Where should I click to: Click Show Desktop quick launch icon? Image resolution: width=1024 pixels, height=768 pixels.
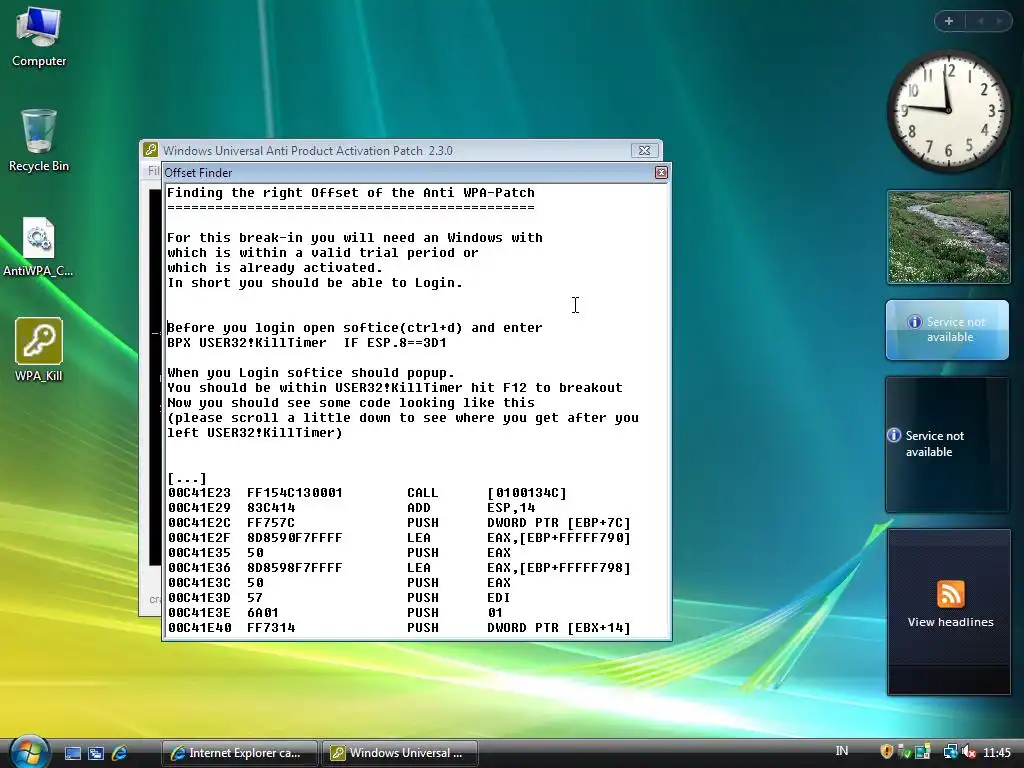73,753
